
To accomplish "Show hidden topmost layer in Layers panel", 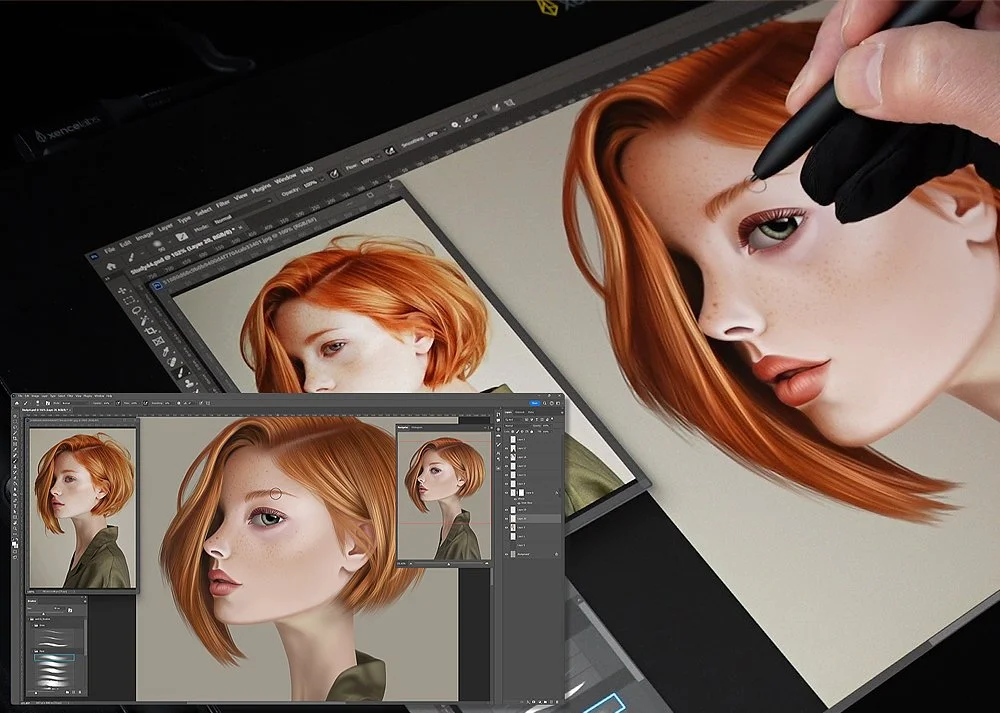I will pyautogui.click(x=506, y=439).
